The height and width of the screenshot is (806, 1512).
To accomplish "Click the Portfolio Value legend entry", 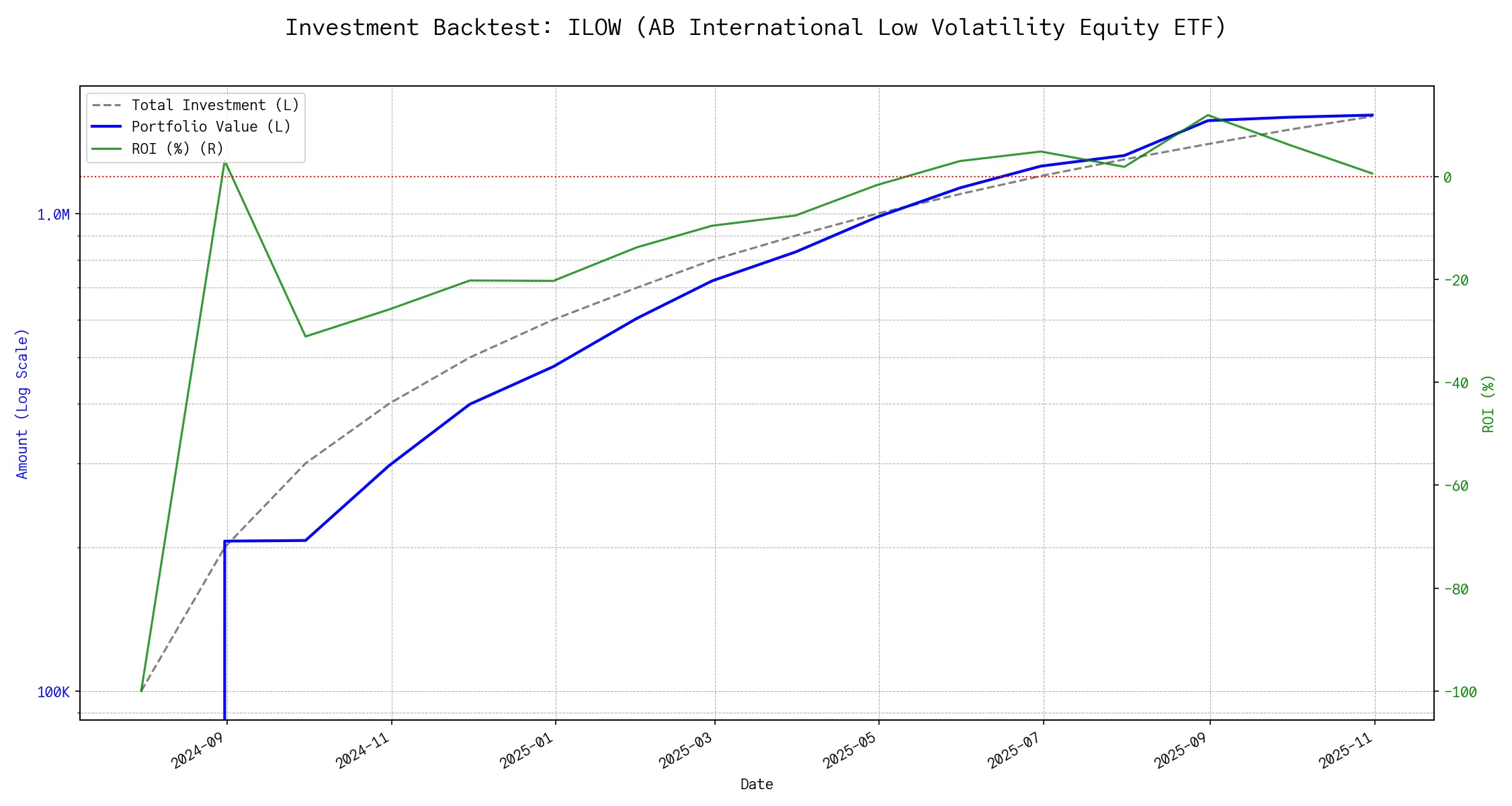I will tap(211, 127).
